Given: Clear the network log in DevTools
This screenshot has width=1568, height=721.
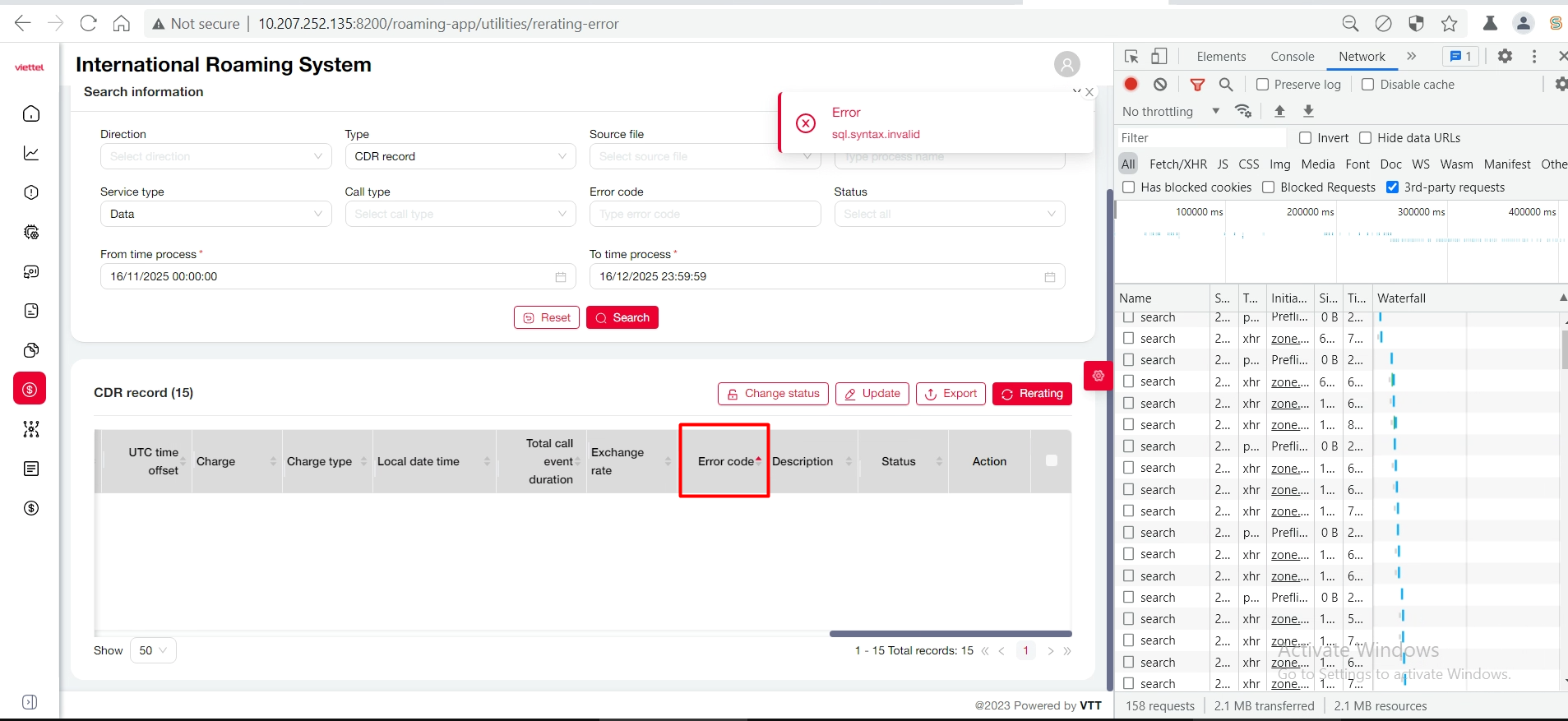Looking at the screenshot, I should 1160,84.
